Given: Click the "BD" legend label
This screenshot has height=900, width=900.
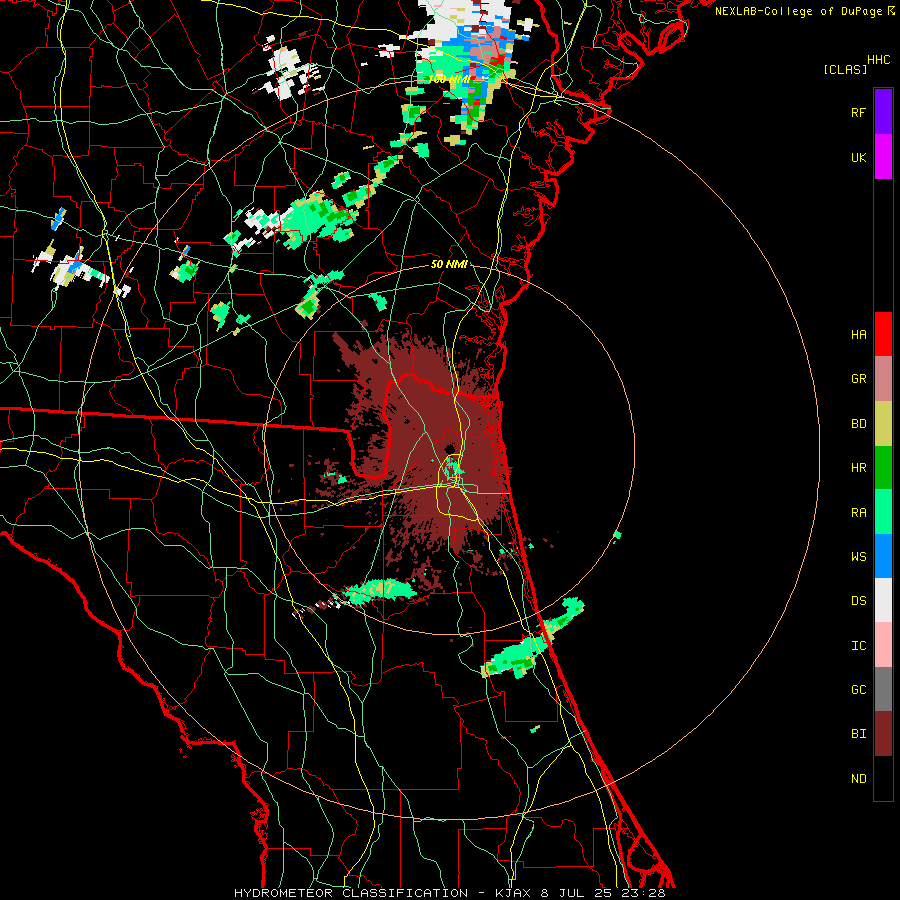Looking at the screenshot, I should pos(858,424).
